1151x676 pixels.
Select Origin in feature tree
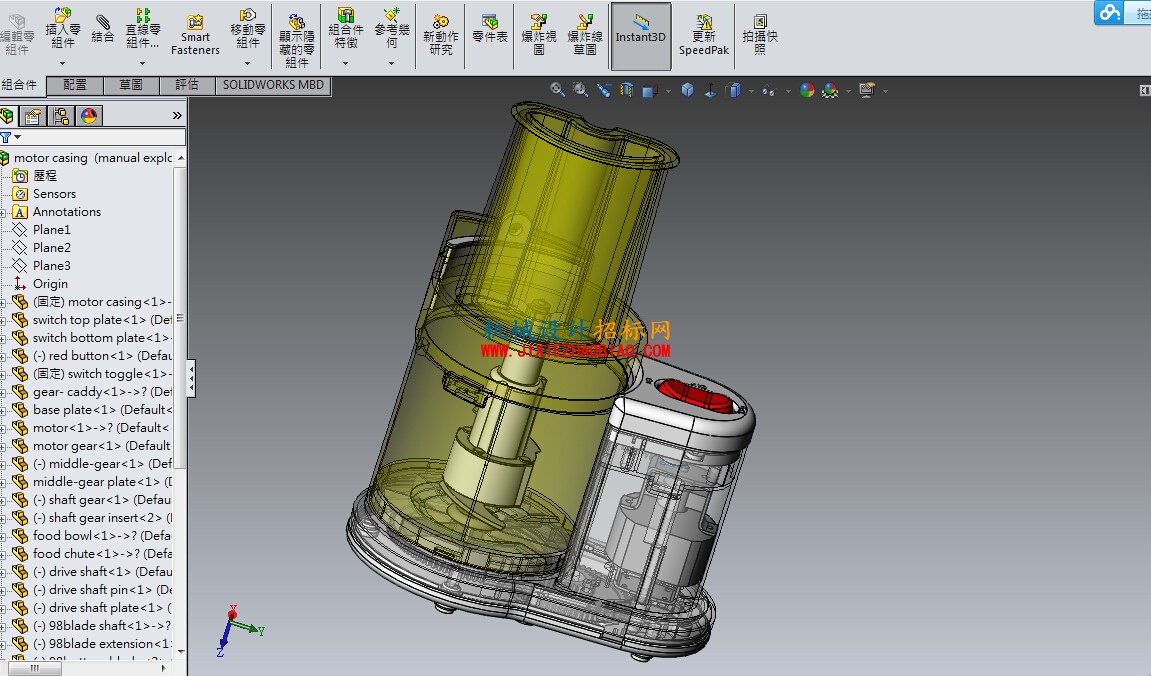(50, 284)
